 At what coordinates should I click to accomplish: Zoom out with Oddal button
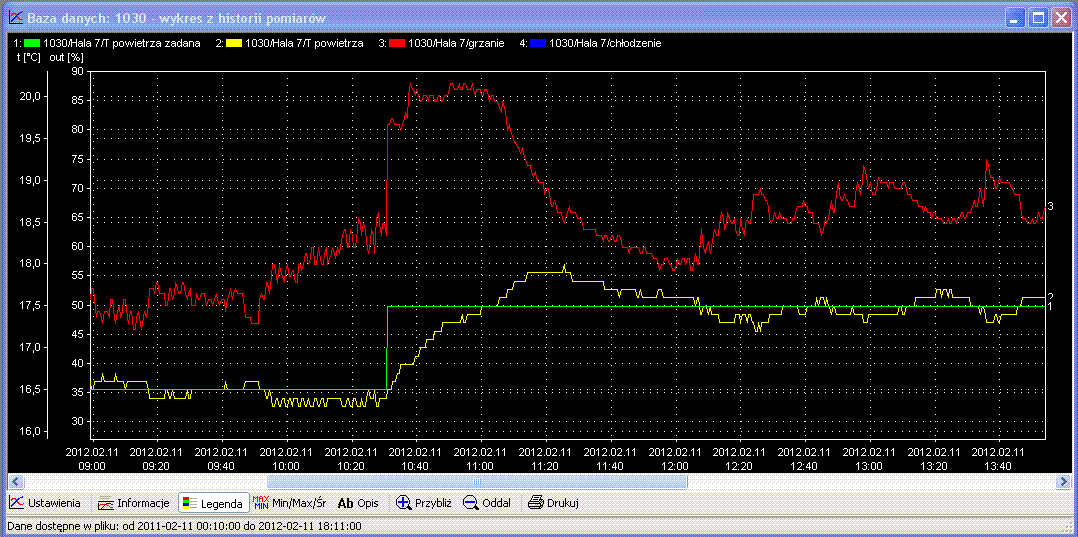pyautogui.click(x=487, y=503)
